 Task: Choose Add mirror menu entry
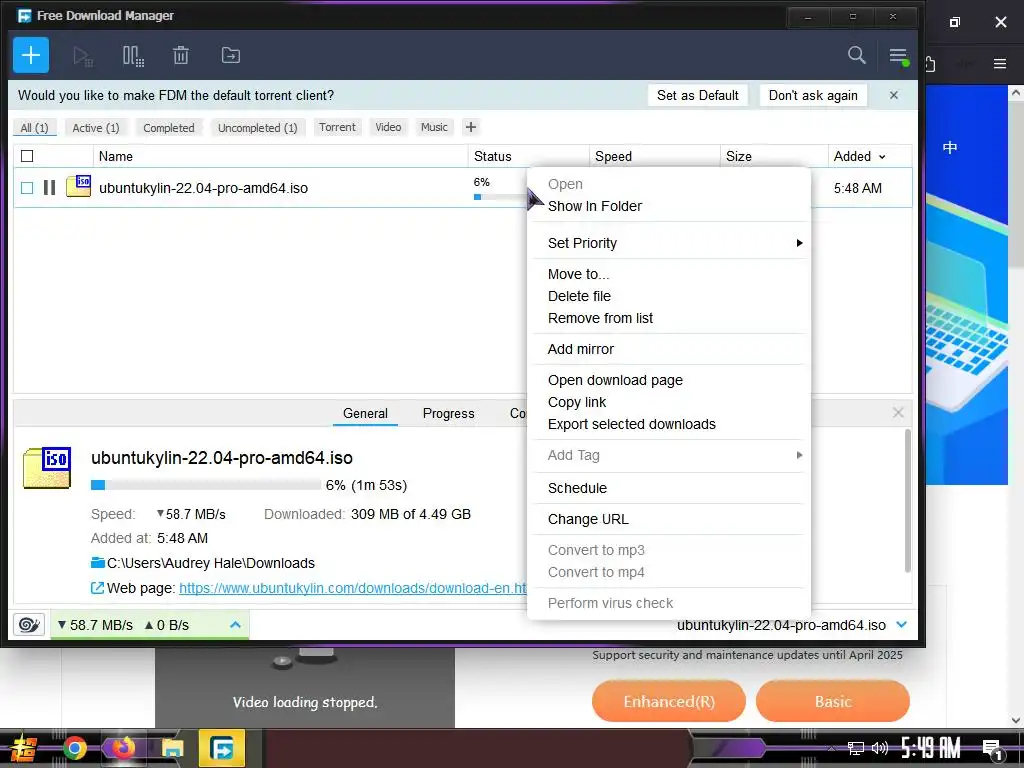(x=581, y=349)
